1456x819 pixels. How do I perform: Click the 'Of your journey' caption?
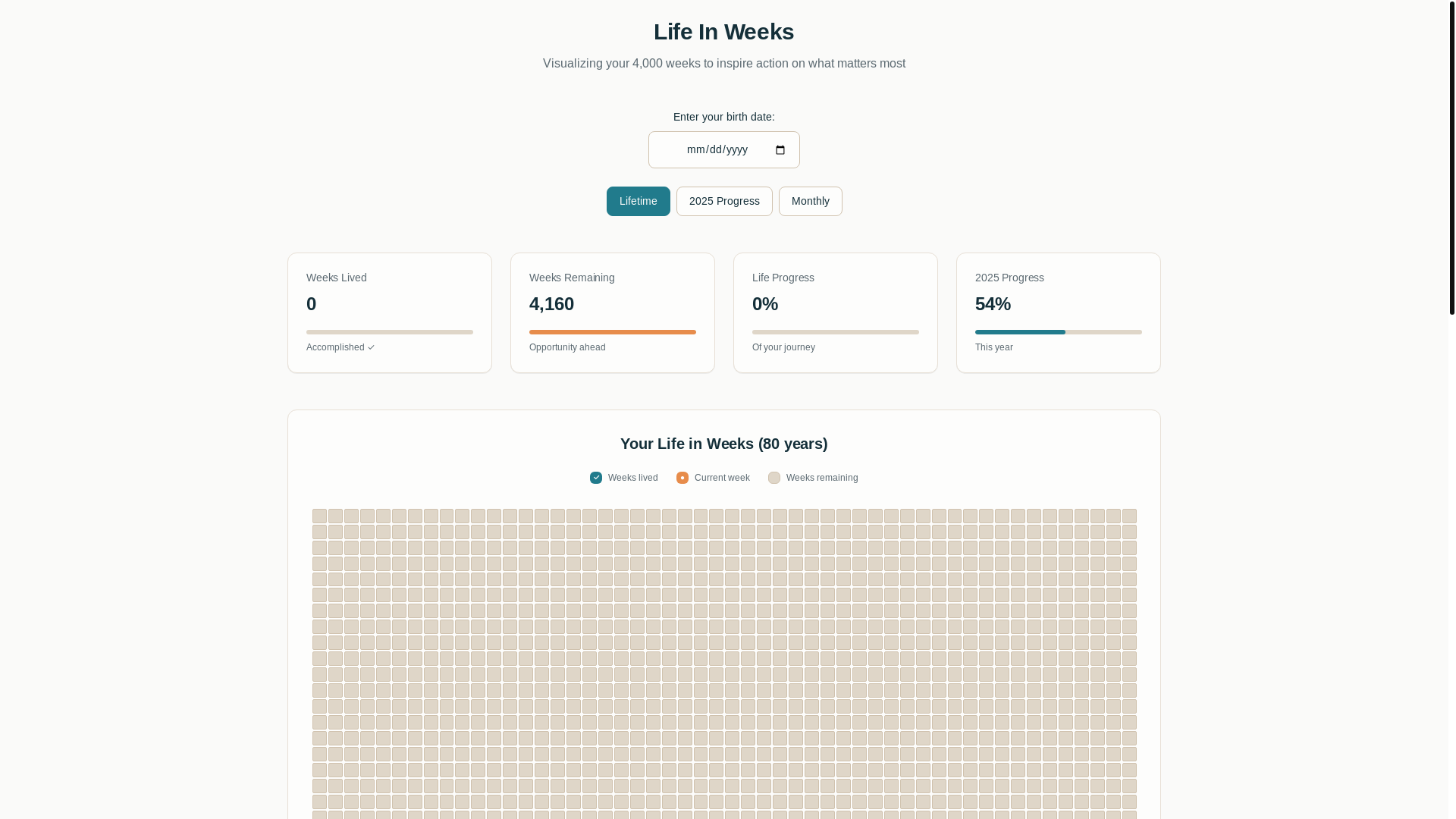(783, 347)
